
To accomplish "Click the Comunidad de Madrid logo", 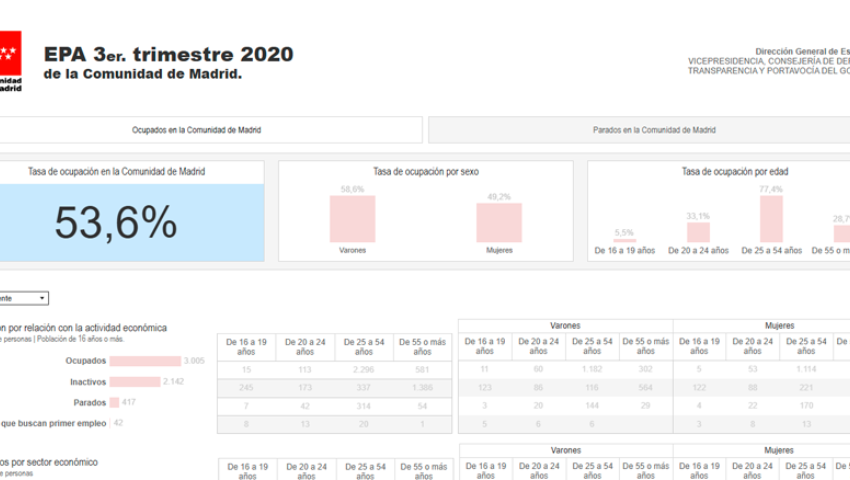I will [x=10, y=61].
